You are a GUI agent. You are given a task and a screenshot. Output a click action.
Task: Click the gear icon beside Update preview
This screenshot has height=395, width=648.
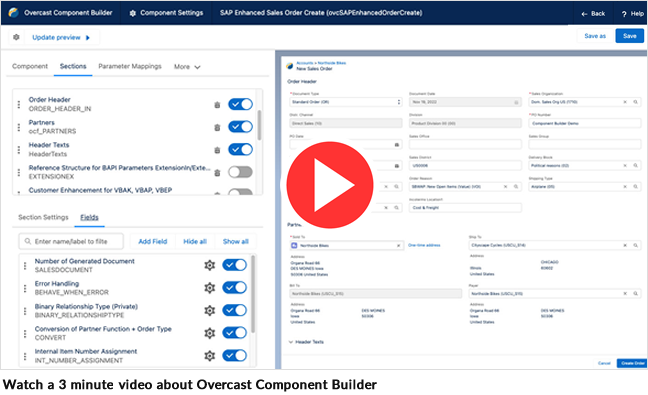pos(16,37)
